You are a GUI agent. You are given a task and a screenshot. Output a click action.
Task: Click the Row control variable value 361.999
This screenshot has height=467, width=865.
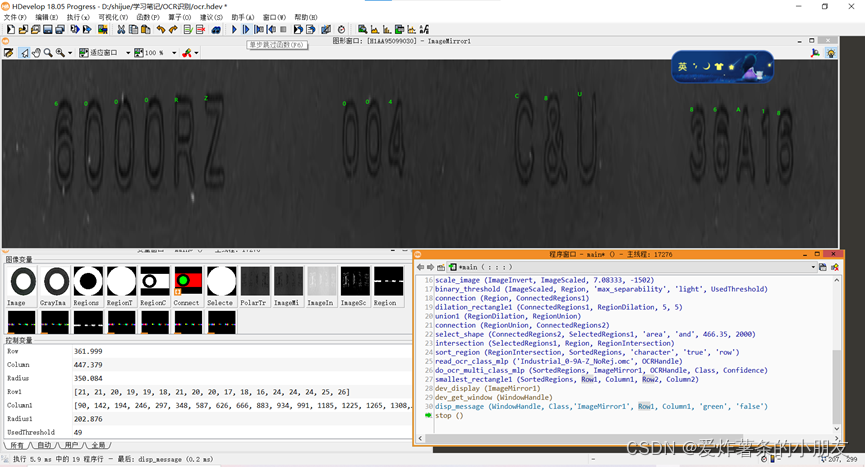coord(88,351)
